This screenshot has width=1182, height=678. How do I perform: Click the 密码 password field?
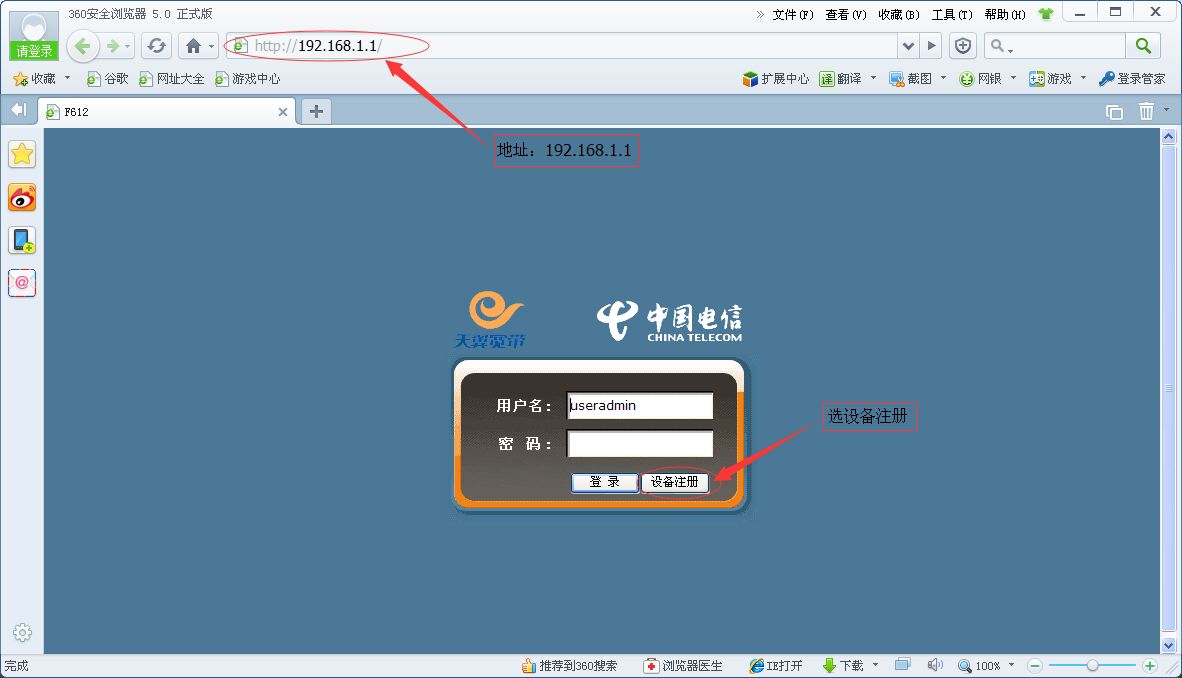639,443
